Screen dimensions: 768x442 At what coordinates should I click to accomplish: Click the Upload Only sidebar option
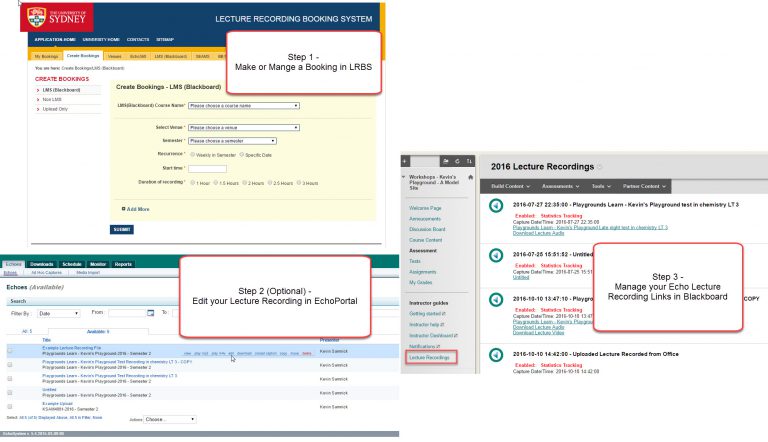[55, 109]
